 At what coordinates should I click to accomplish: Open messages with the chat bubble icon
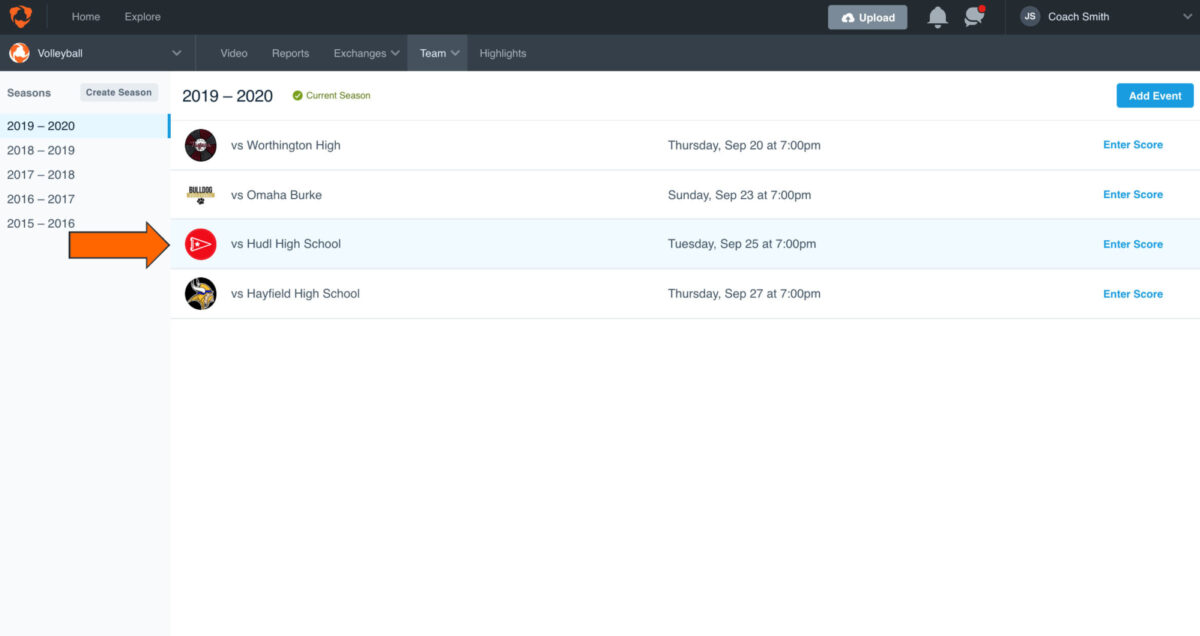pos(974,16)
